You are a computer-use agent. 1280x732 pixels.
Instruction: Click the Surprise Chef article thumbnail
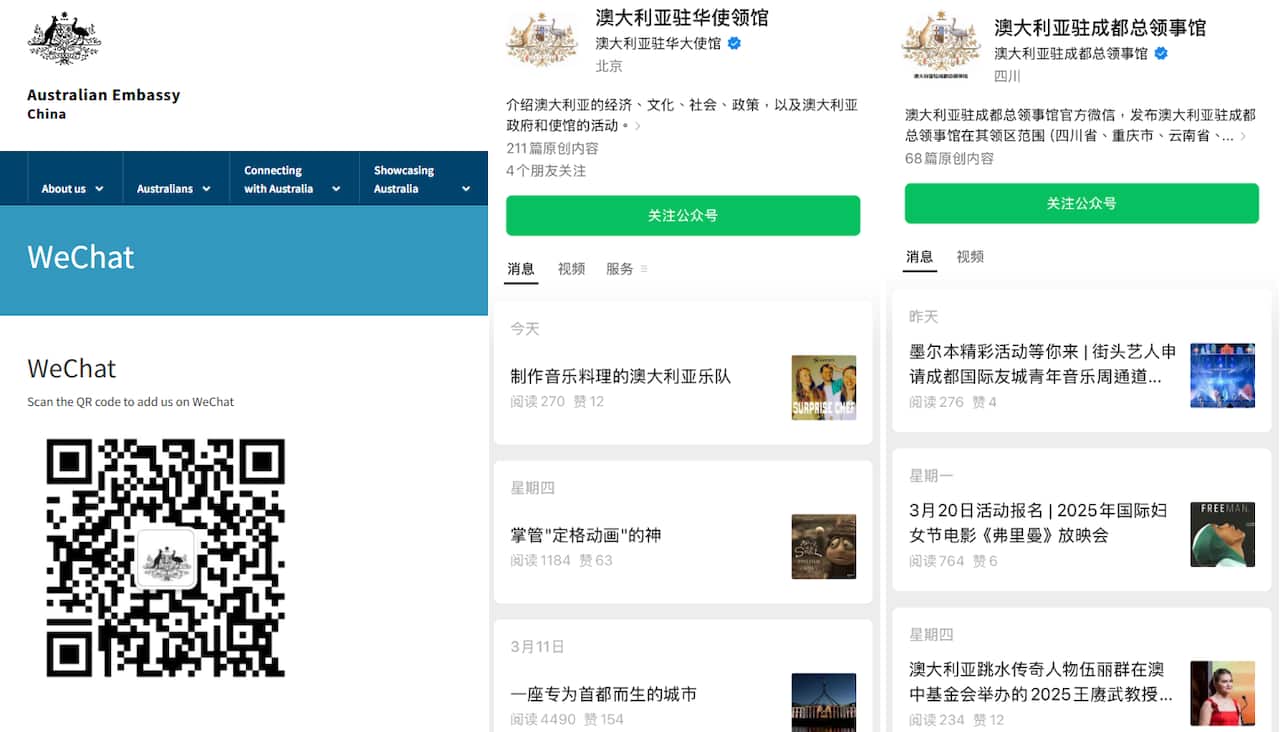[823, 386]
